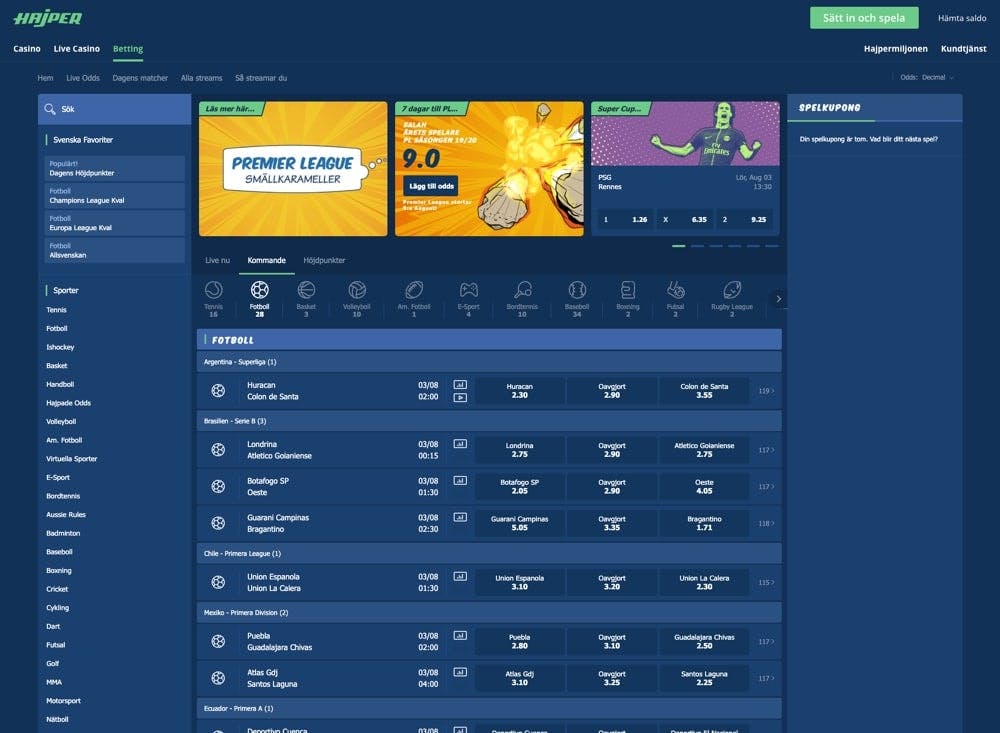Select the Bordtennis sport icon
1000x733 pixels.
pos(522,290)
